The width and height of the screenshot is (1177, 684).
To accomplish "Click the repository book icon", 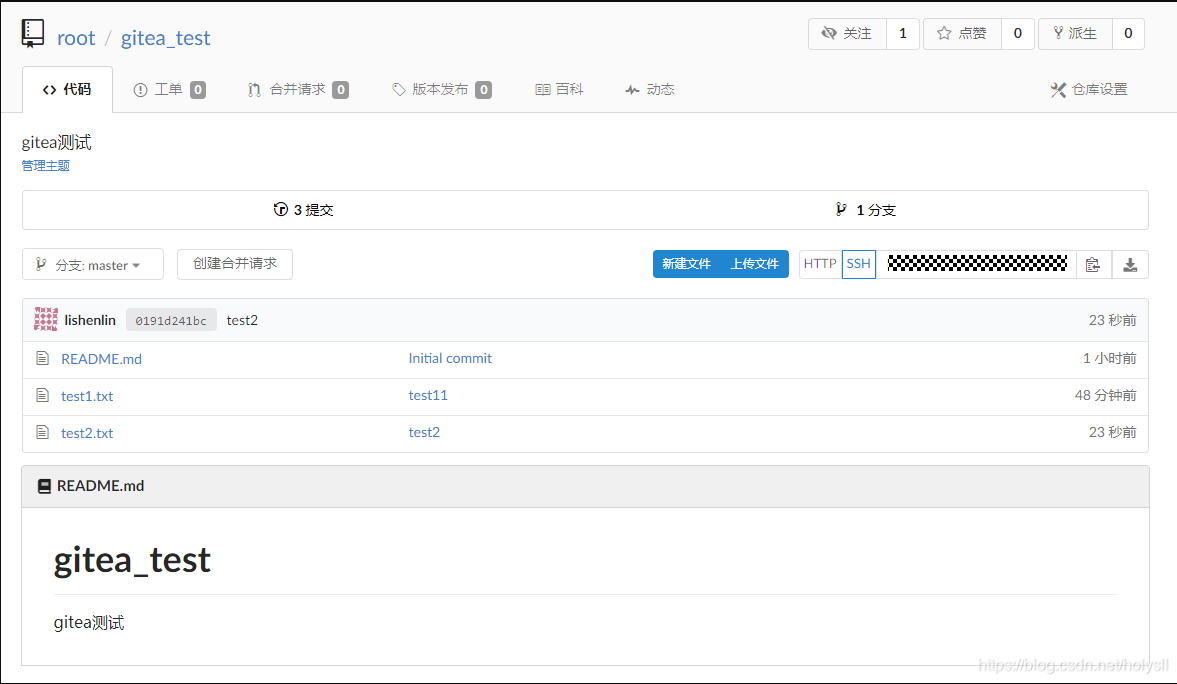I will pyautogui.click(x=33, y=33).
